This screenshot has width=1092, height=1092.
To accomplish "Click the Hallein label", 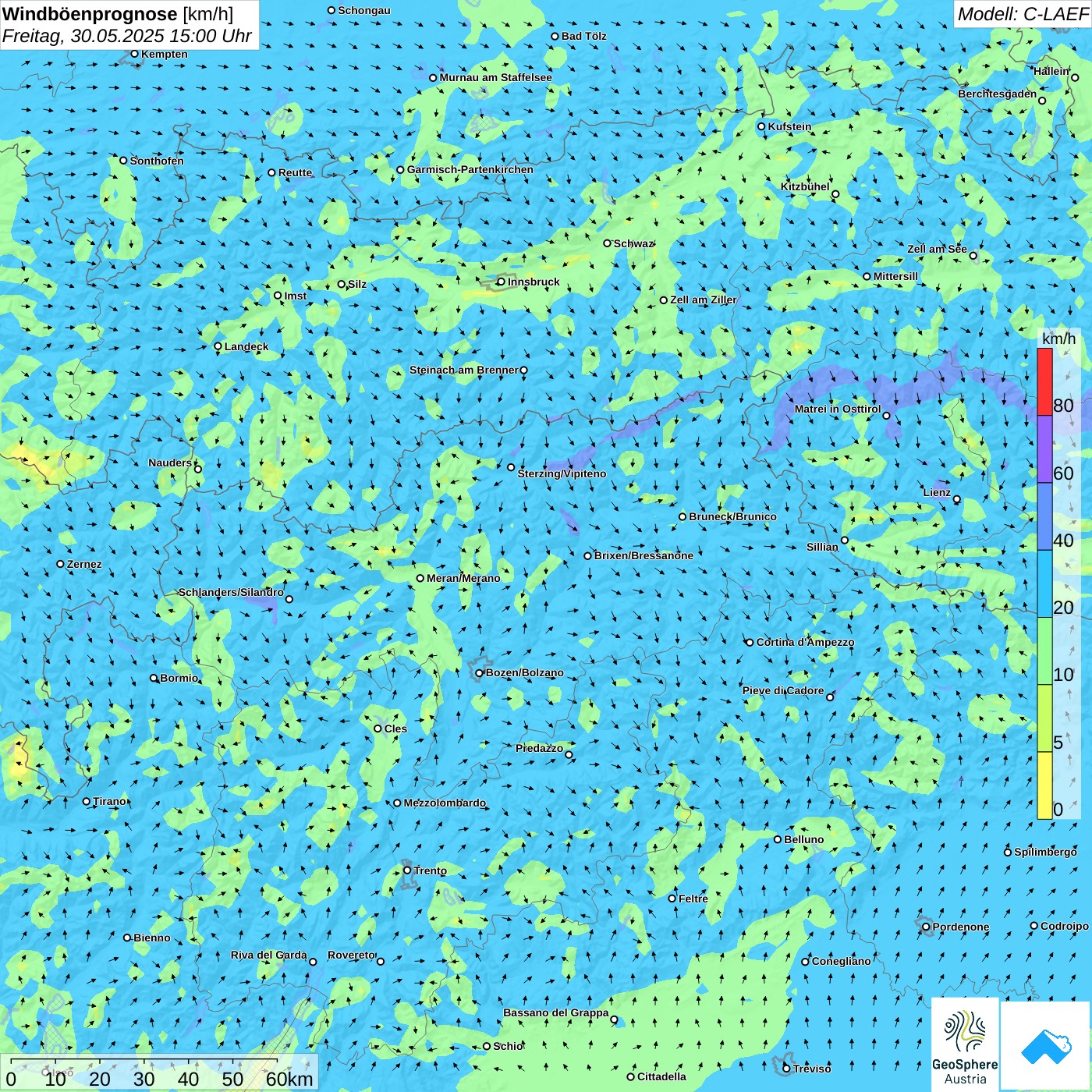I will pyautogui.click(x=1051, y=71).
